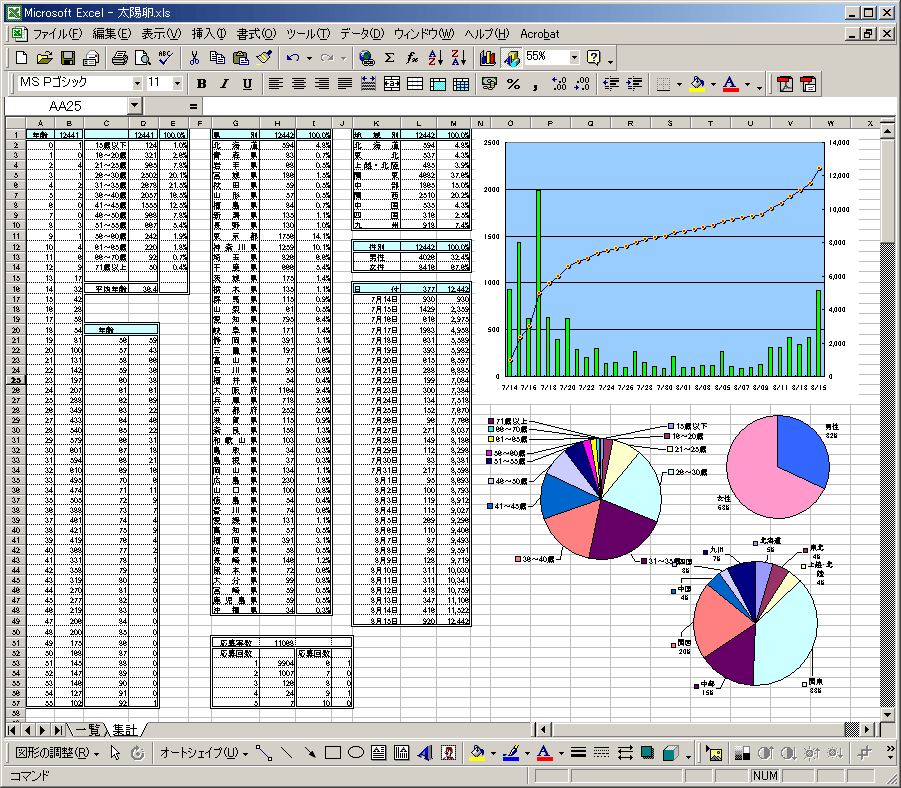Expand the MS Pゴシック font name dropdown
This screenshot has height=788, width=901.
click(x=136, y=84)
